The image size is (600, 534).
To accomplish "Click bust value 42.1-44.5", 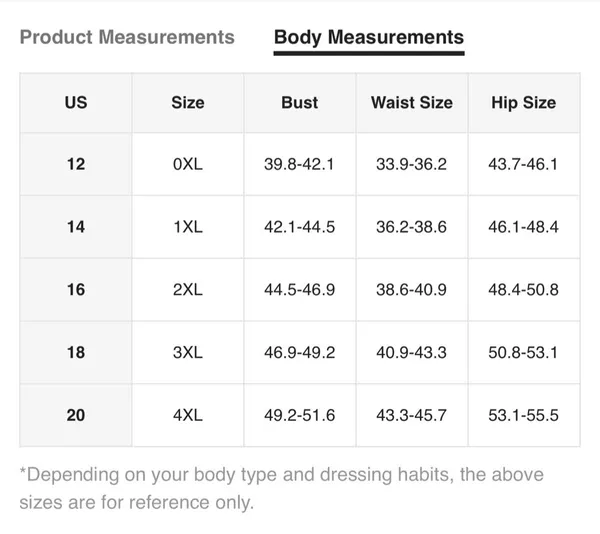I will (300, 227).
